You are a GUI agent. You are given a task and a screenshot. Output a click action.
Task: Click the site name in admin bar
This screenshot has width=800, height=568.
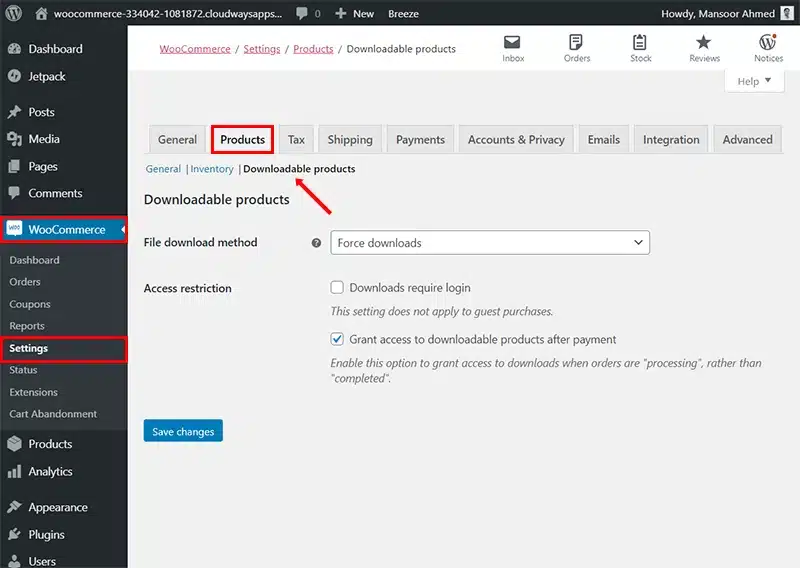(x=168, y=14)
